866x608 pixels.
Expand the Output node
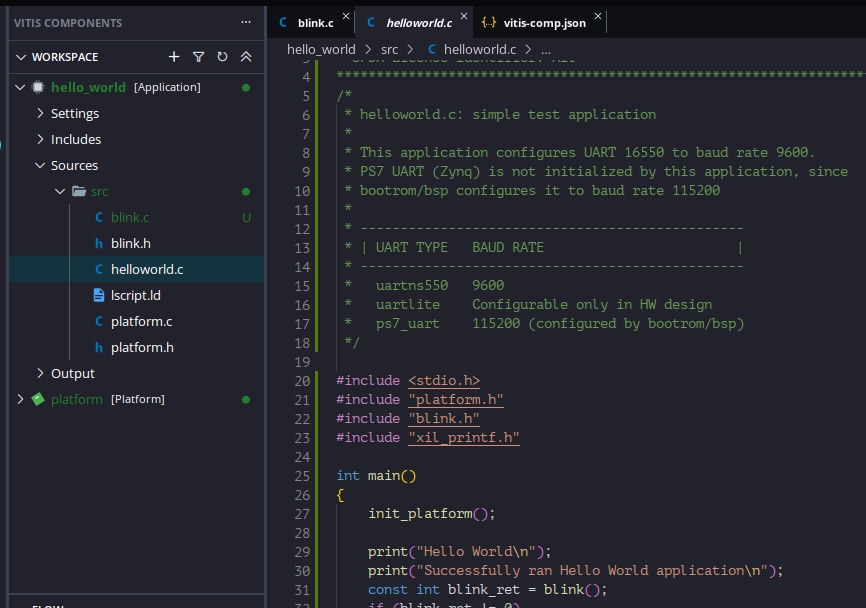[41, 373]
